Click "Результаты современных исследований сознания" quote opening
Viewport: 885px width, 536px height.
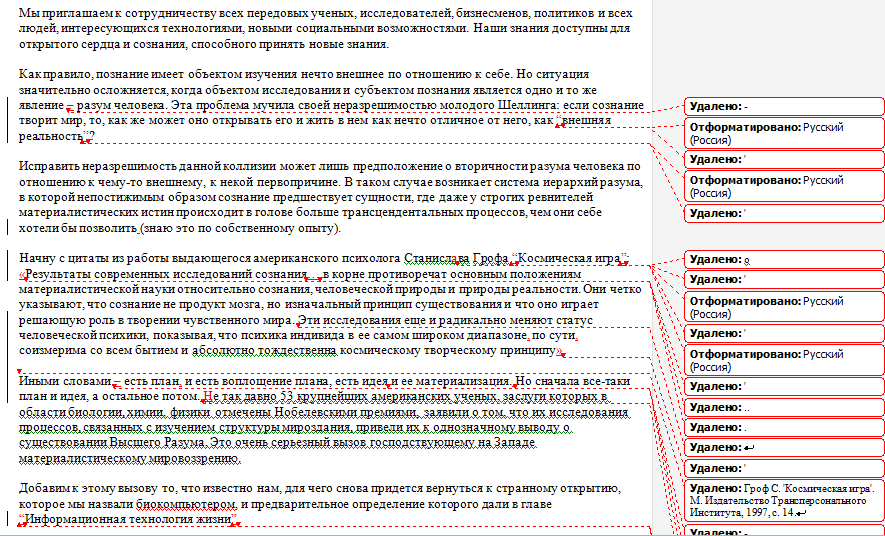166,274
